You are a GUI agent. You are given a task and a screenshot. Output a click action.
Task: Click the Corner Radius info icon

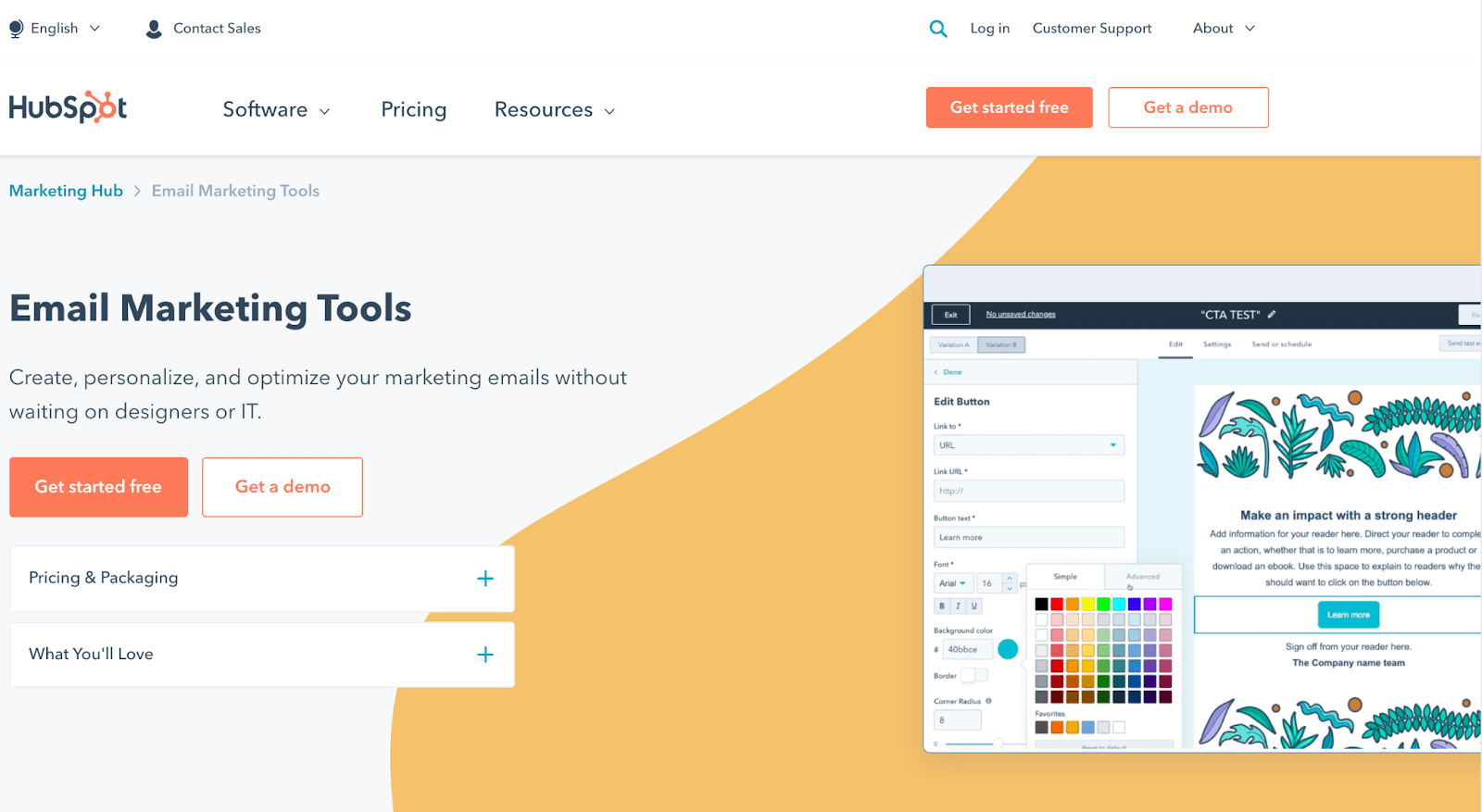988,701
